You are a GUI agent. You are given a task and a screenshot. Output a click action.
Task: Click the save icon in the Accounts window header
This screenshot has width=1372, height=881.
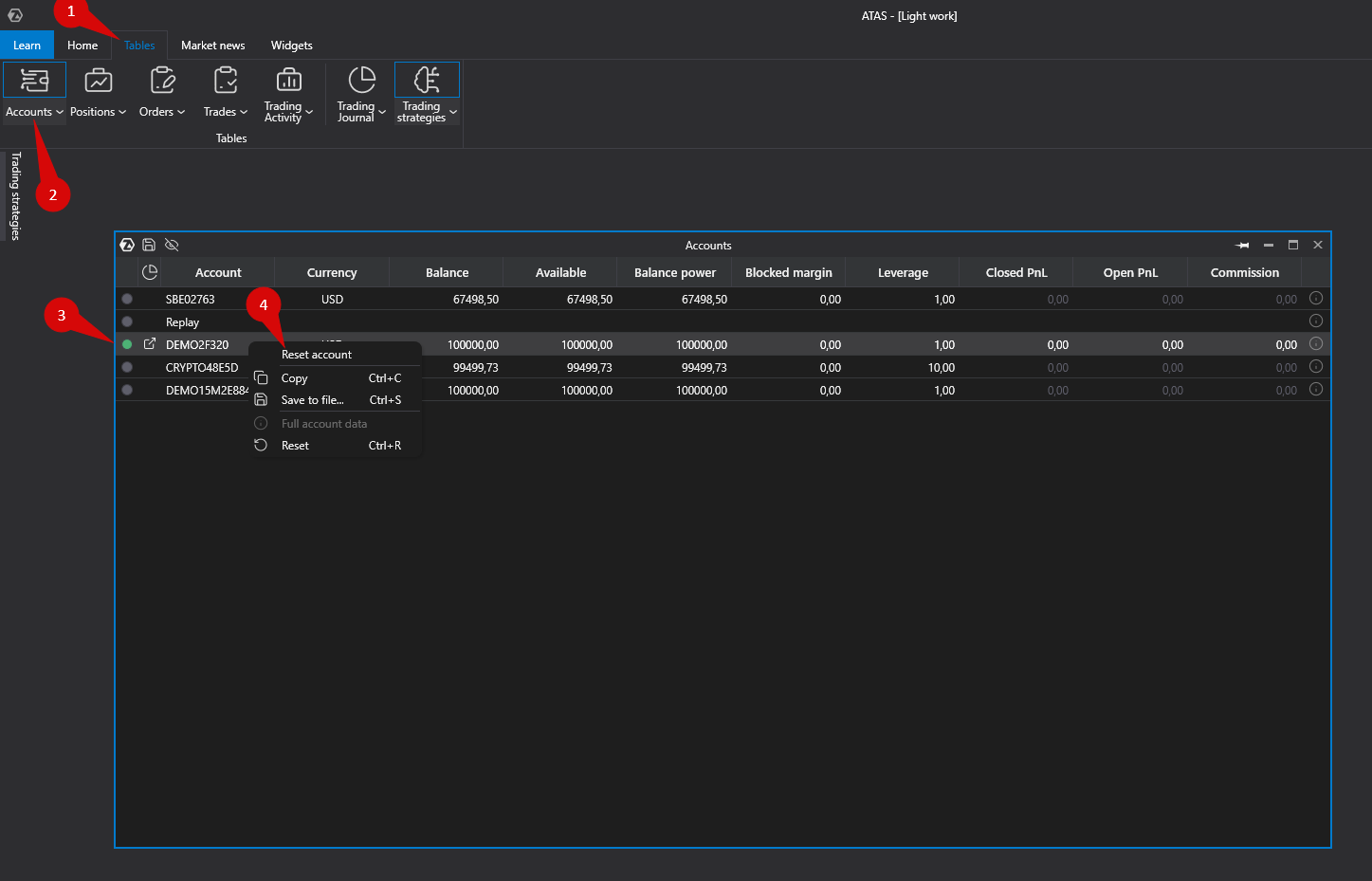(x=149, y=245)
